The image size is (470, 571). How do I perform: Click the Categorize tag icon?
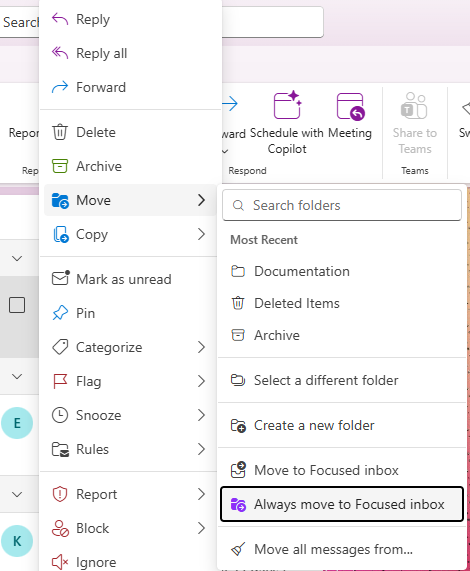[60, 347]
